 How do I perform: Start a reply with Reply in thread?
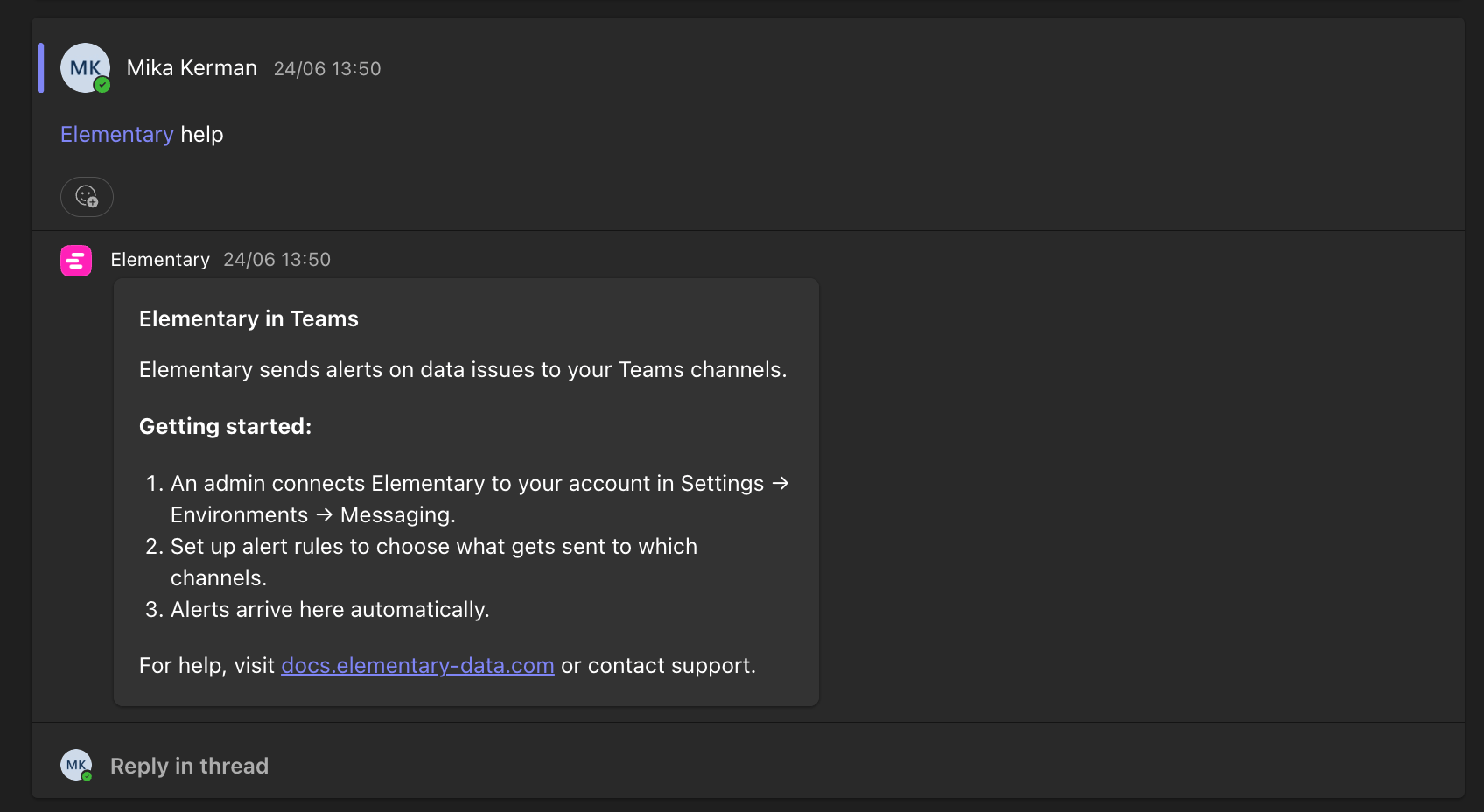click(x=189, y=766)
